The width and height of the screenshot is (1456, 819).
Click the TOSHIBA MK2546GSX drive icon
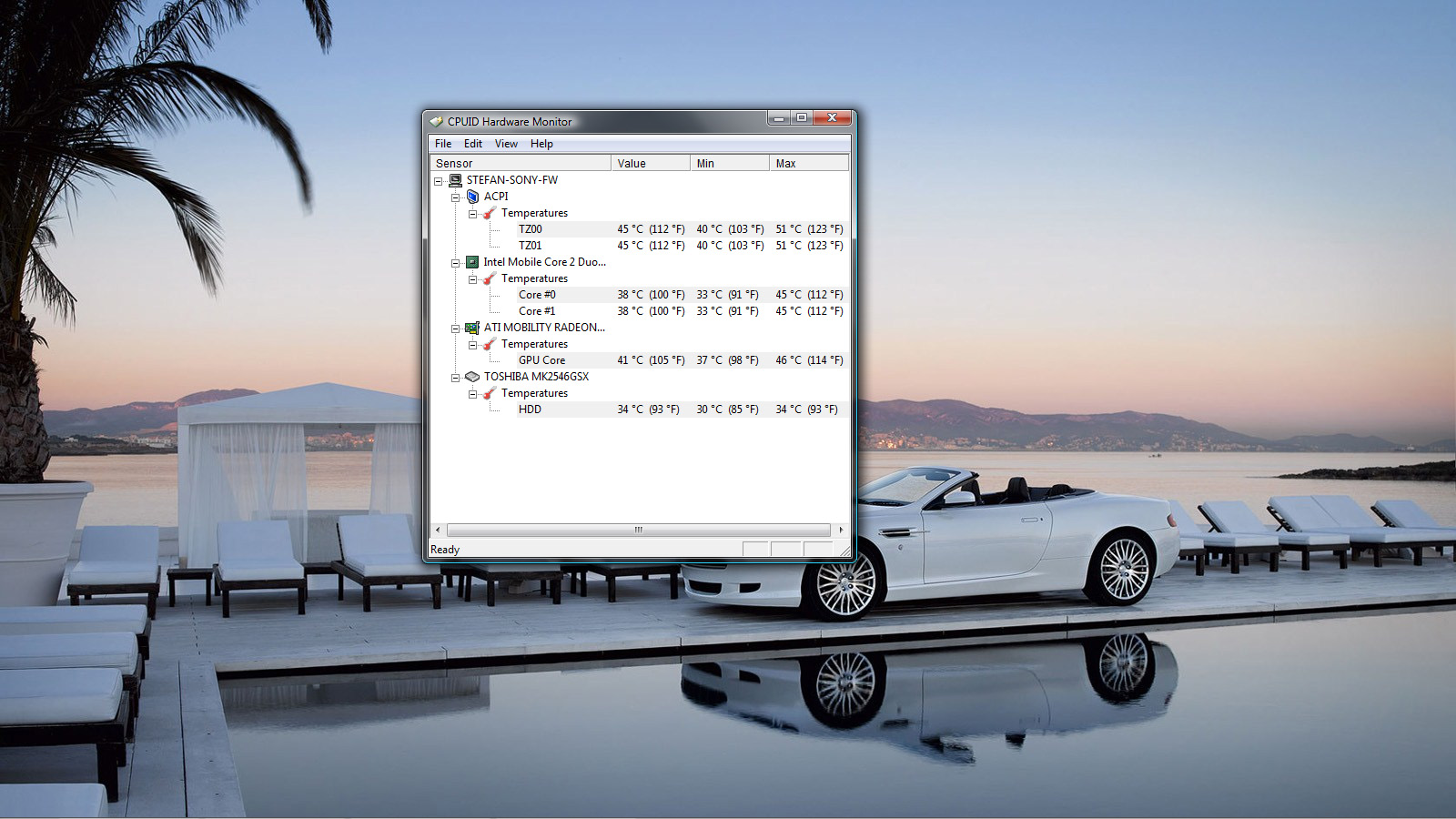pos(472,377)
